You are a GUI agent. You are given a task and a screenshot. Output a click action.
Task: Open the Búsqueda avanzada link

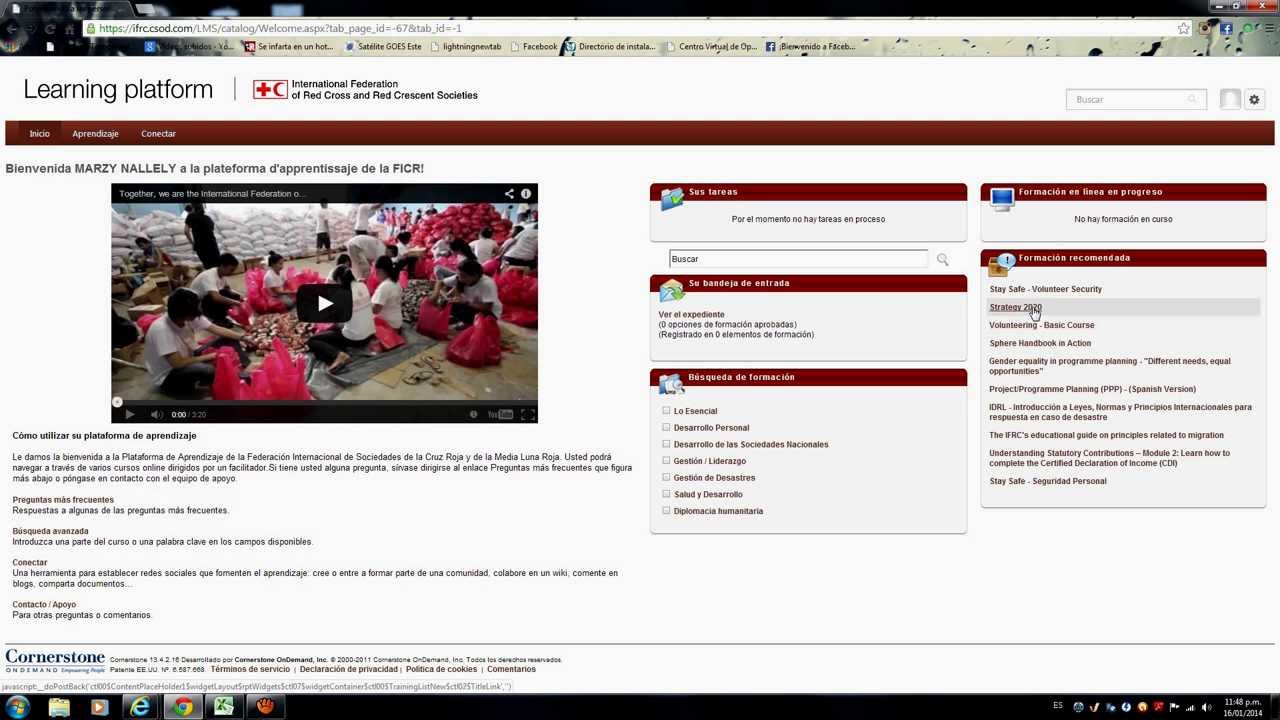50,531
